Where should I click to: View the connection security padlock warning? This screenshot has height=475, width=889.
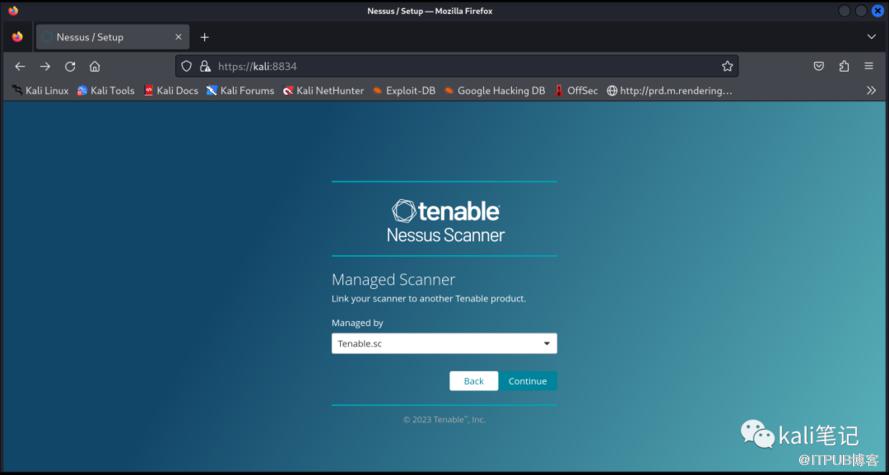click(x=205, y=66)
